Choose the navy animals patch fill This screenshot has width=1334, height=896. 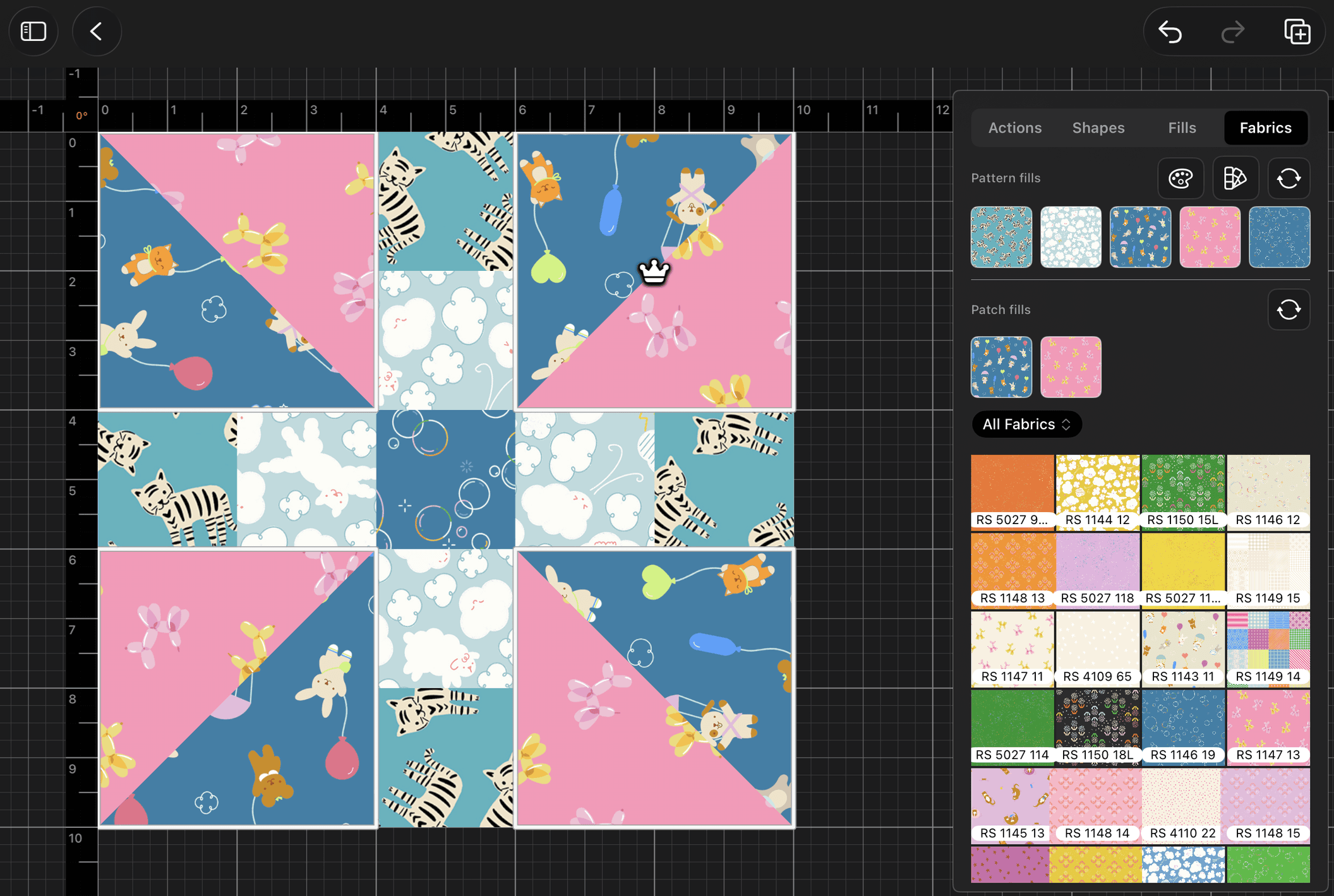point(1001,367)
